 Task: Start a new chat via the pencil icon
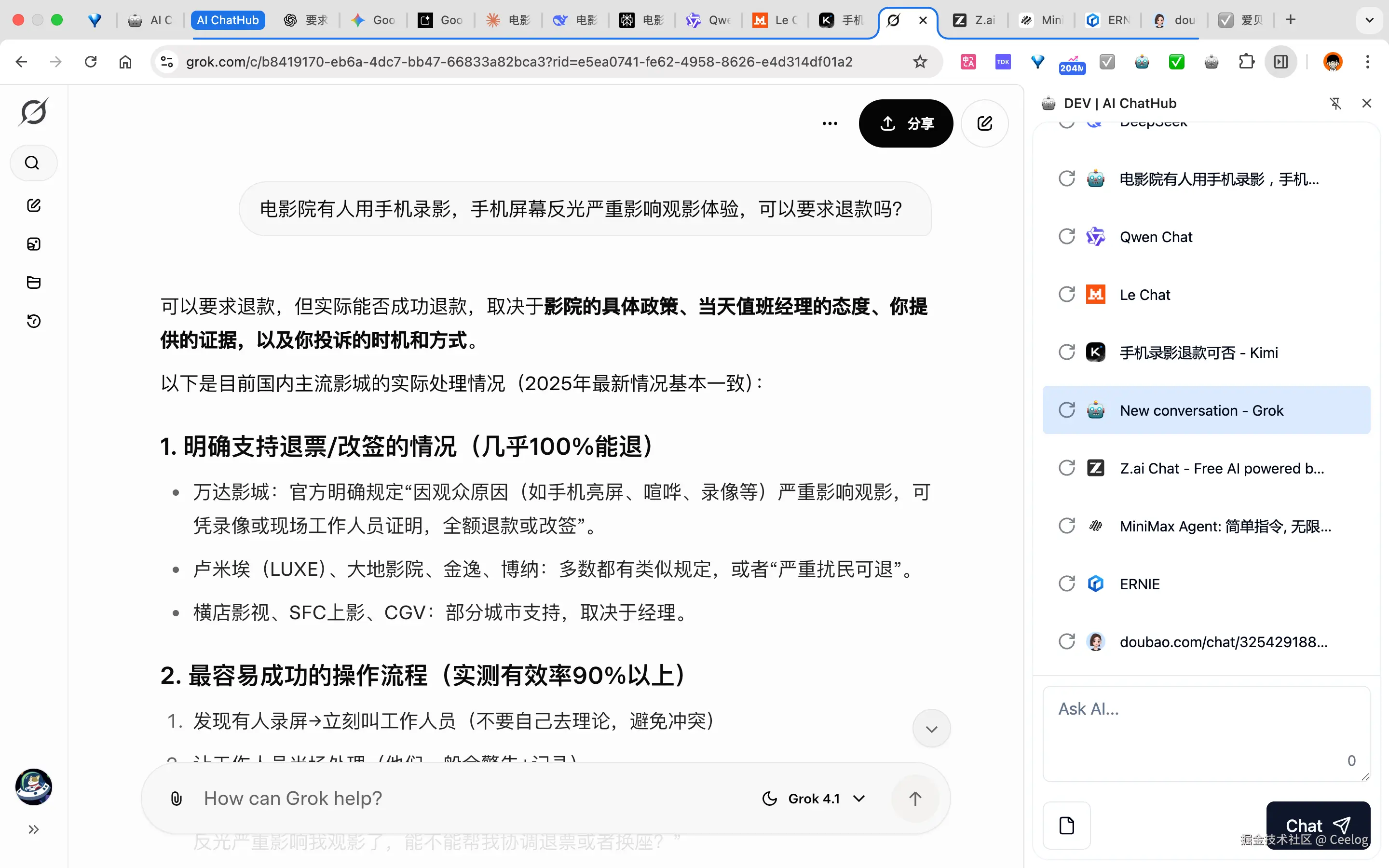pos(33,205)
